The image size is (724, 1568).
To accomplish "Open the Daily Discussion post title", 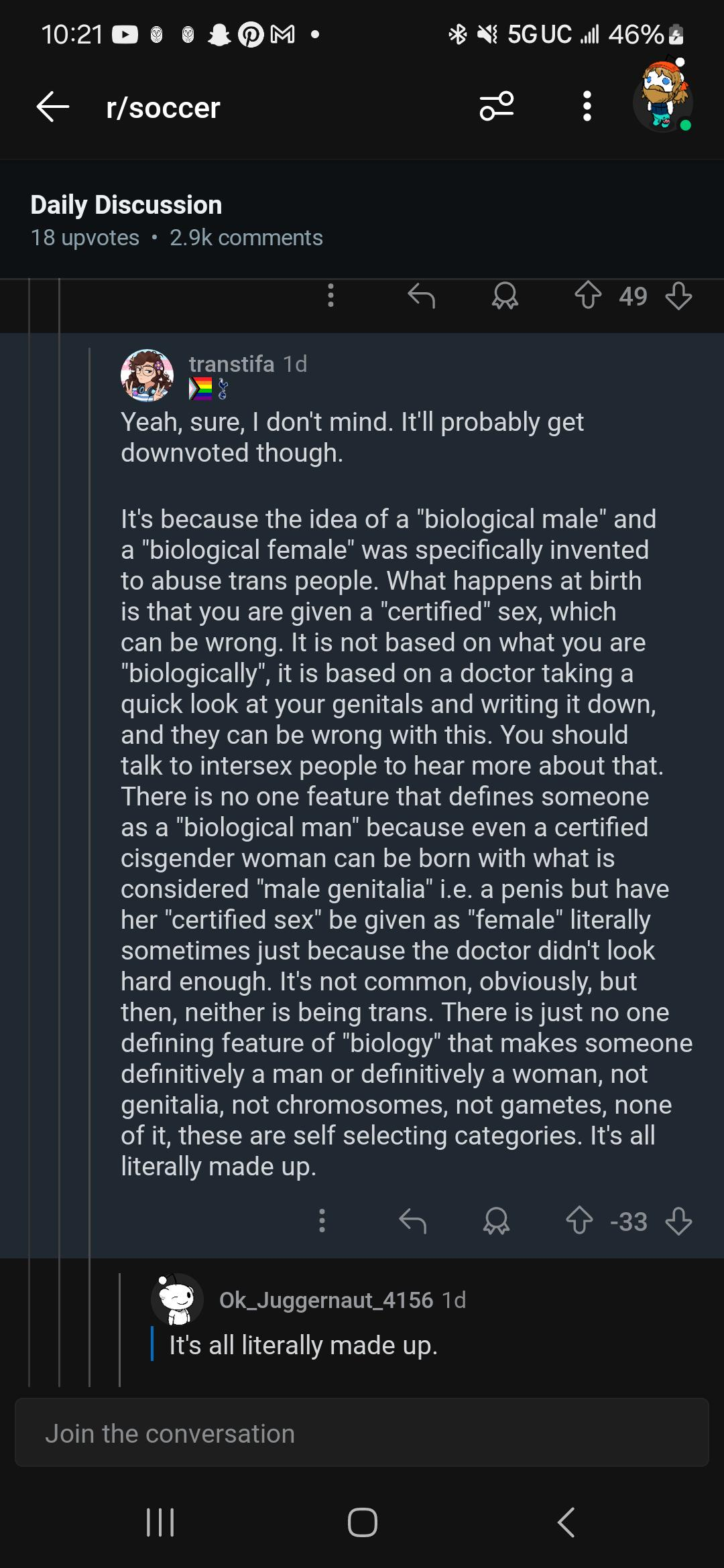I will pyautogui.click(x=126, y=205).
